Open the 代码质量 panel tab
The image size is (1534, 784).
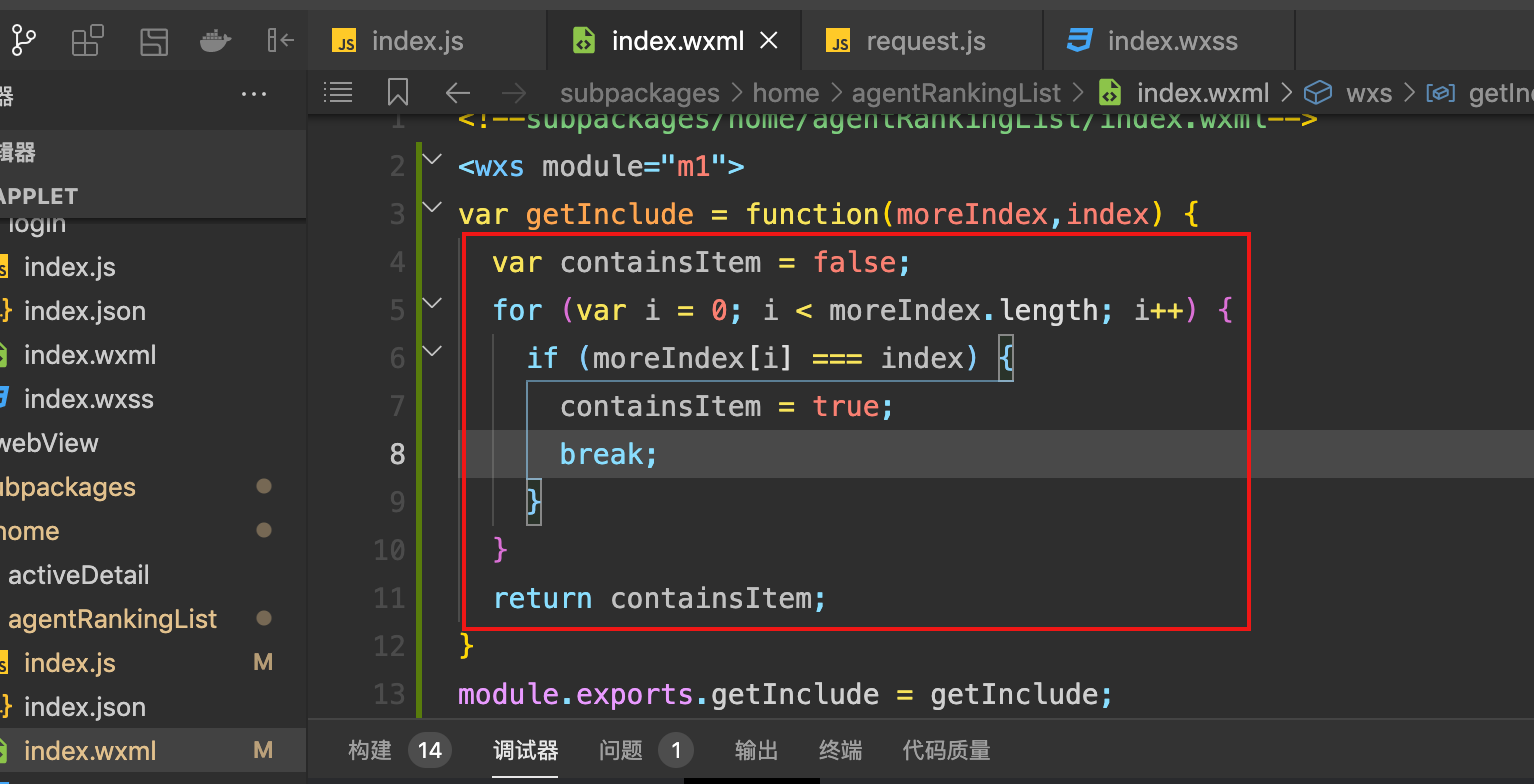(x=946, y=750)
